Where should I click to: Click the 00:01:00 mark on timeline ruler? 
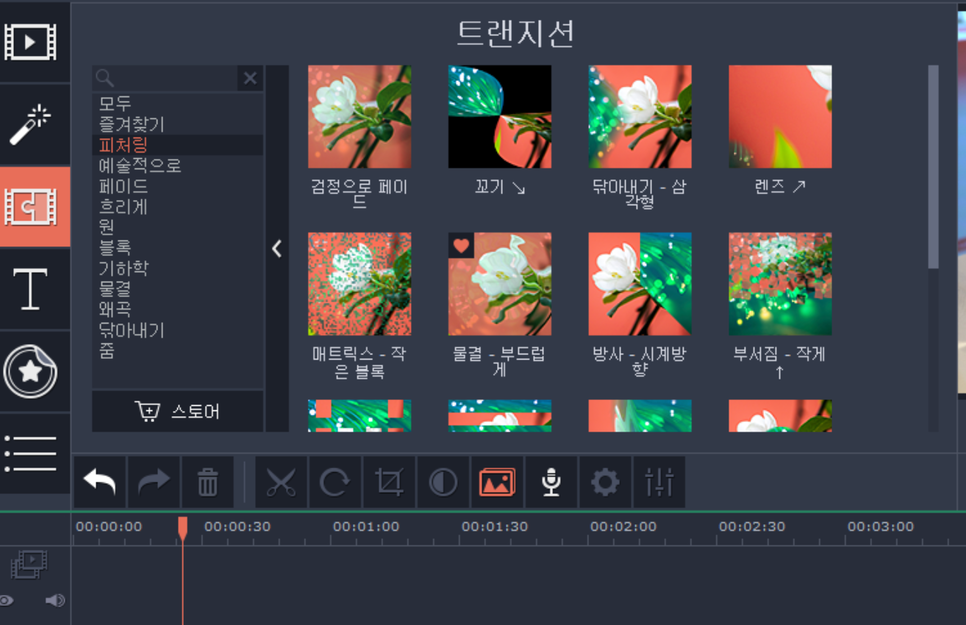point(366,527)
